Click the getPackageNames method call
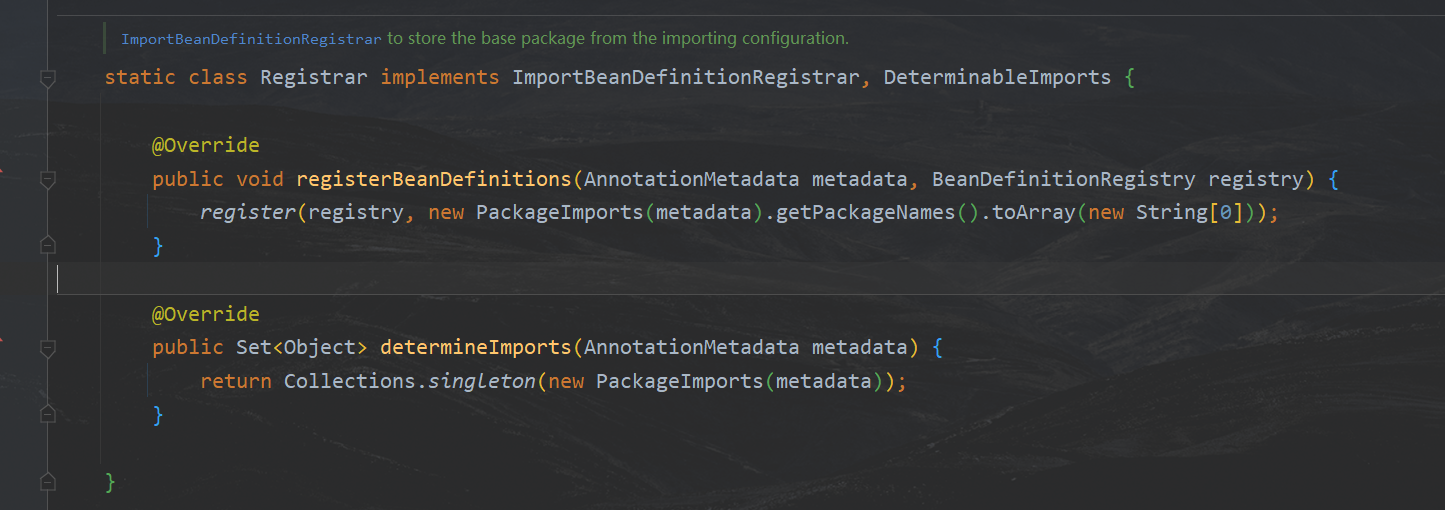This screenshot has width=1445, height=510. [x=872, y=212]
